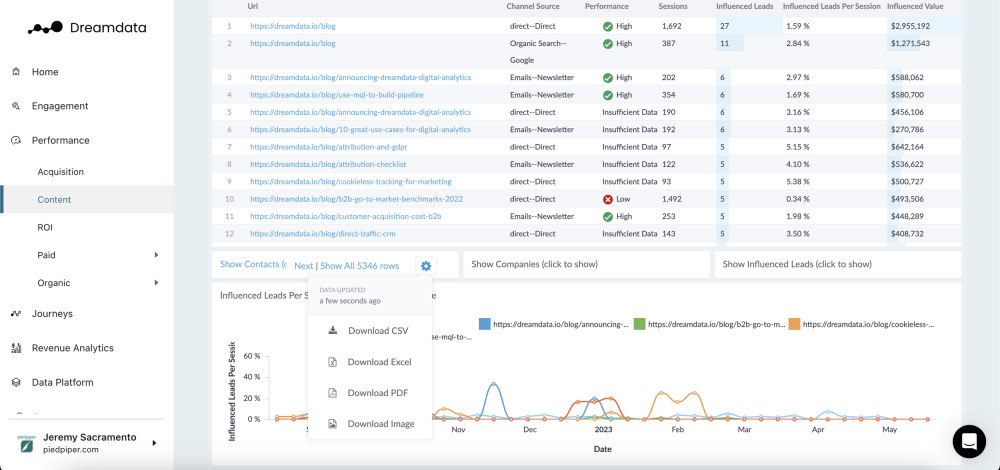Open the chat widget bubble
This screenshot has height=470, width=1000.
click(x=969, y=441)
